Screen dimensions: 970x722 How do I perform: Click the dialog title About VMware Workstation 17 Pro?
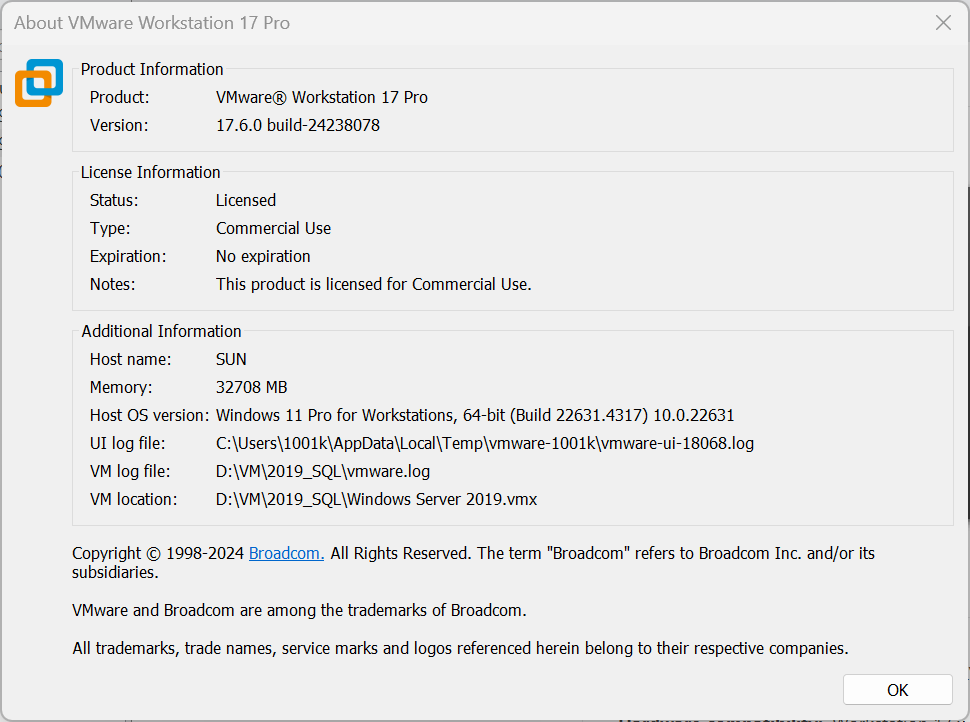click(152, 23)
